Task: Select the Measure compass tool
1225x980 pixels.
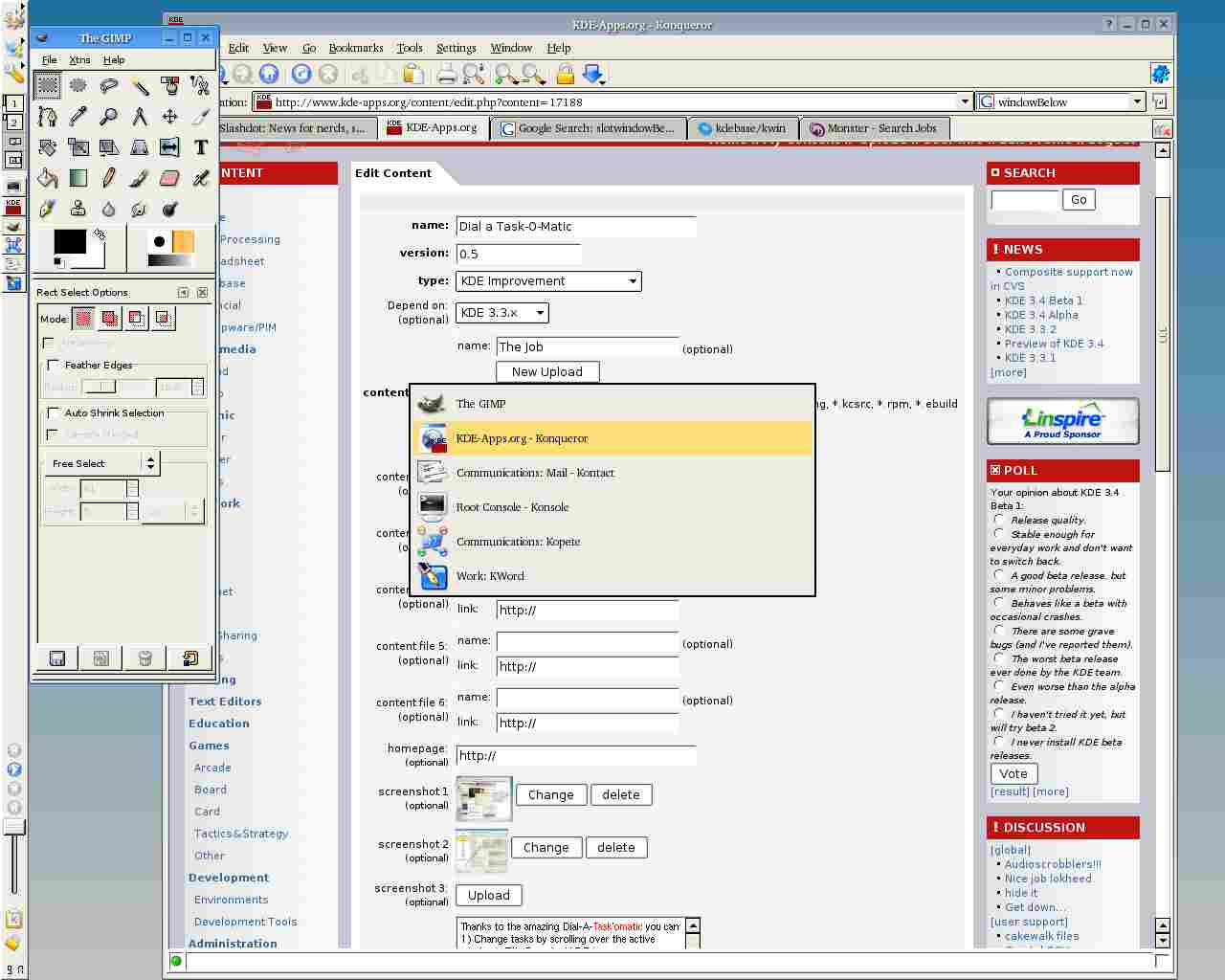Action: [x=140, y=117]
